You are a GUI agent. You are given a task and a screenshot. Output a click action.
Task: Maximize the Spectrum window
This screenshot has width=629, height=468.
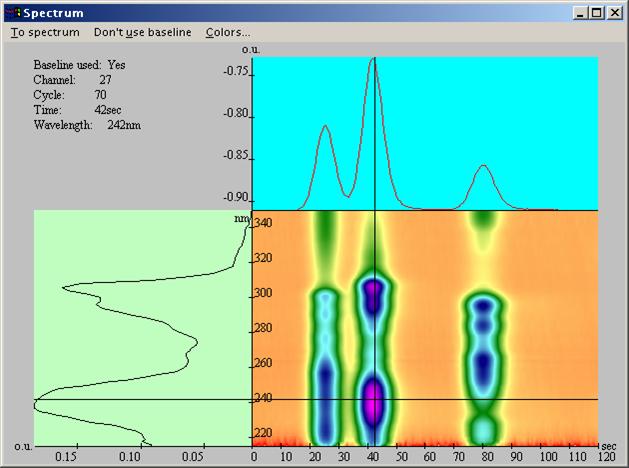(597, 13)
